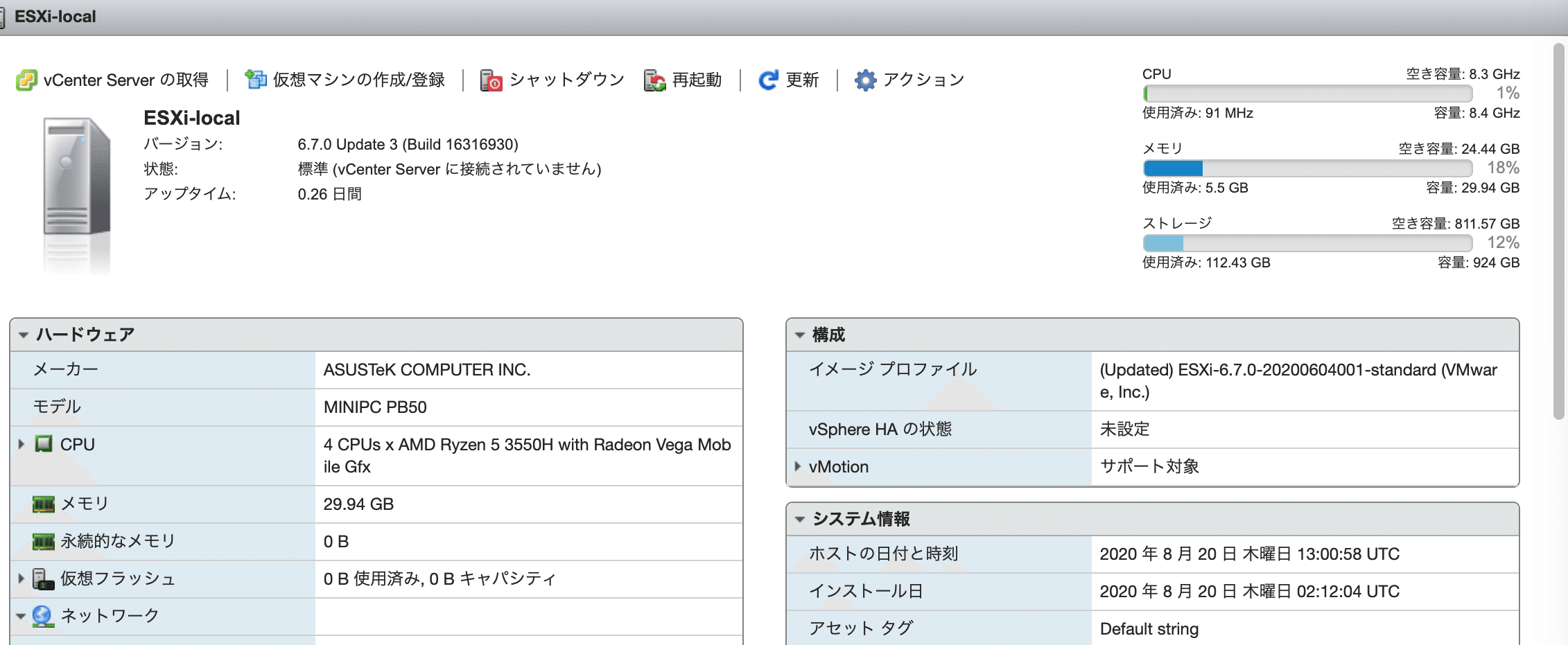Image resolution: width=1568 pixels, height=645 pixels.
Task: Click the 永続的なメモリ icon
Action: click(44, 541)
